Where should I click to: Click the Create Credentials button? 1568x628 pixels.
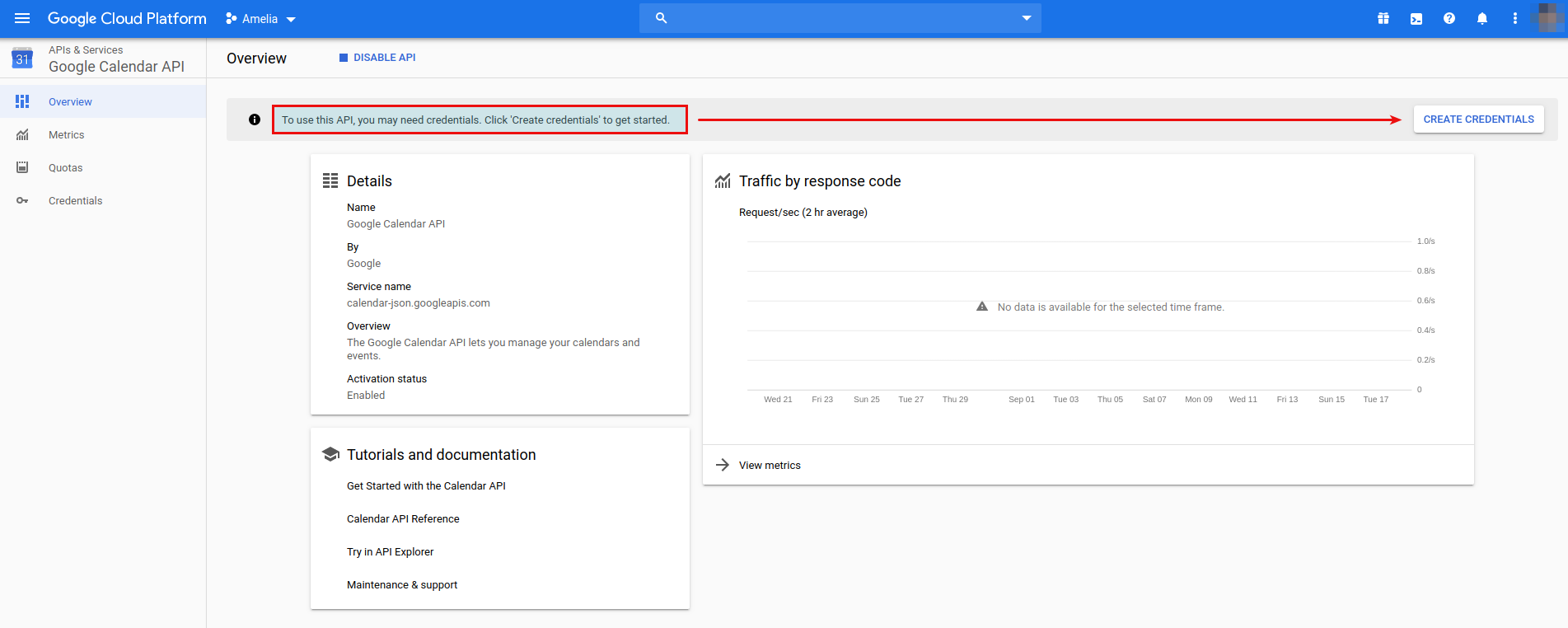pos(1478,120)
